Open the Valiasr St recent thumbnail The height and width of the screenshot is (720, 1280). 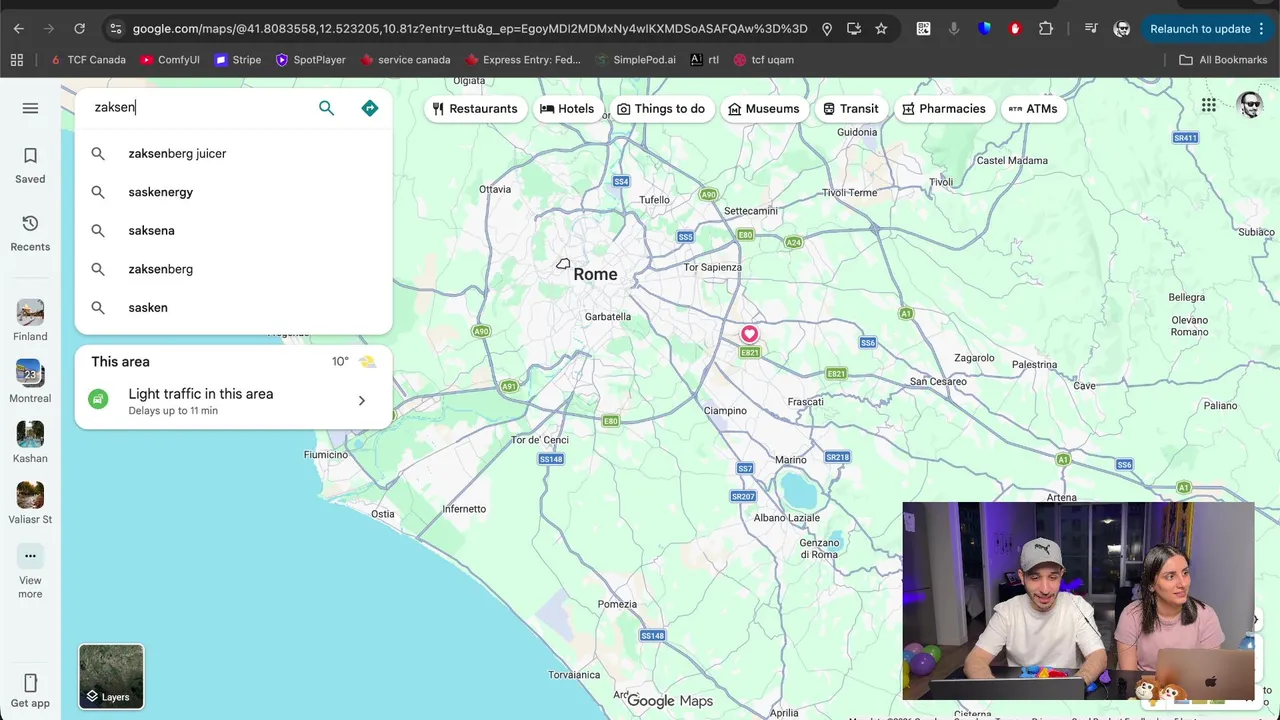[x=30, y=502]
